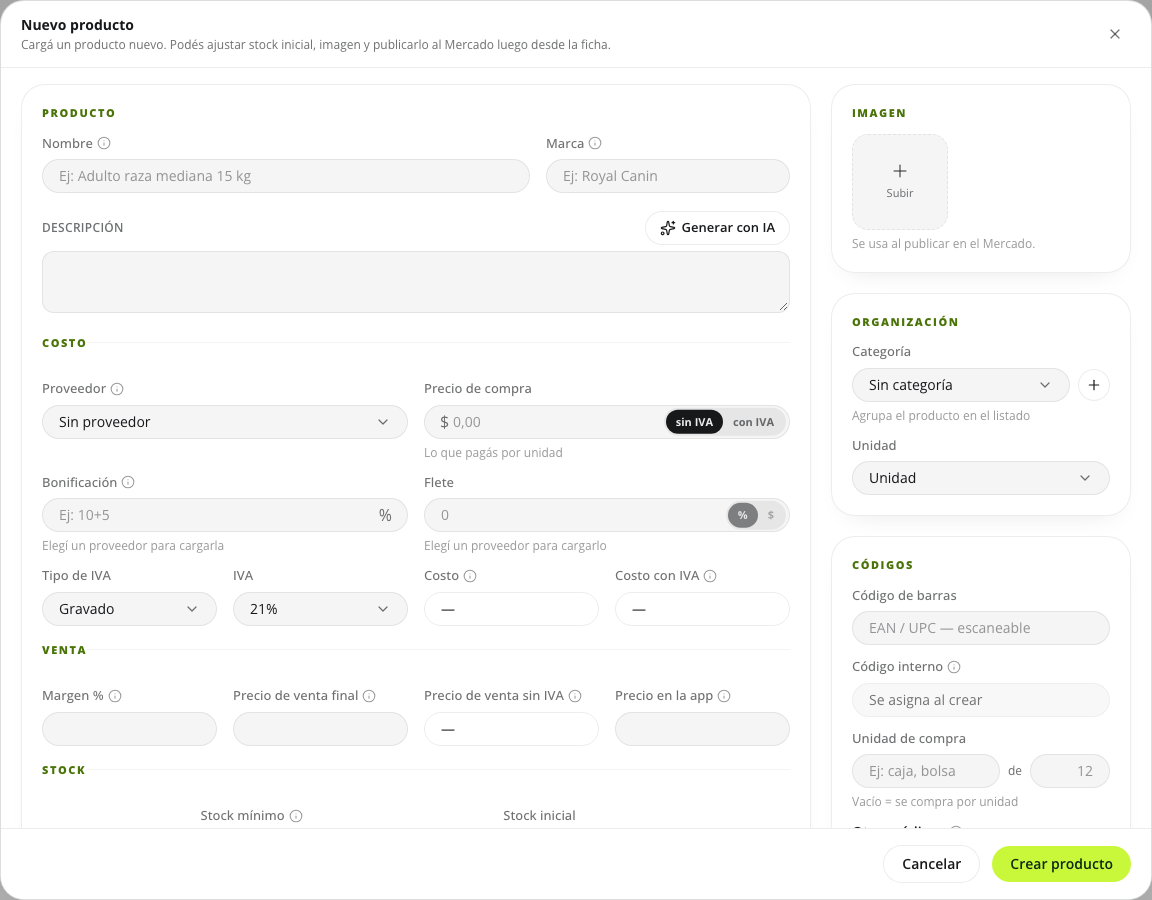Click the Precio en la app info icon

[724, 696]
